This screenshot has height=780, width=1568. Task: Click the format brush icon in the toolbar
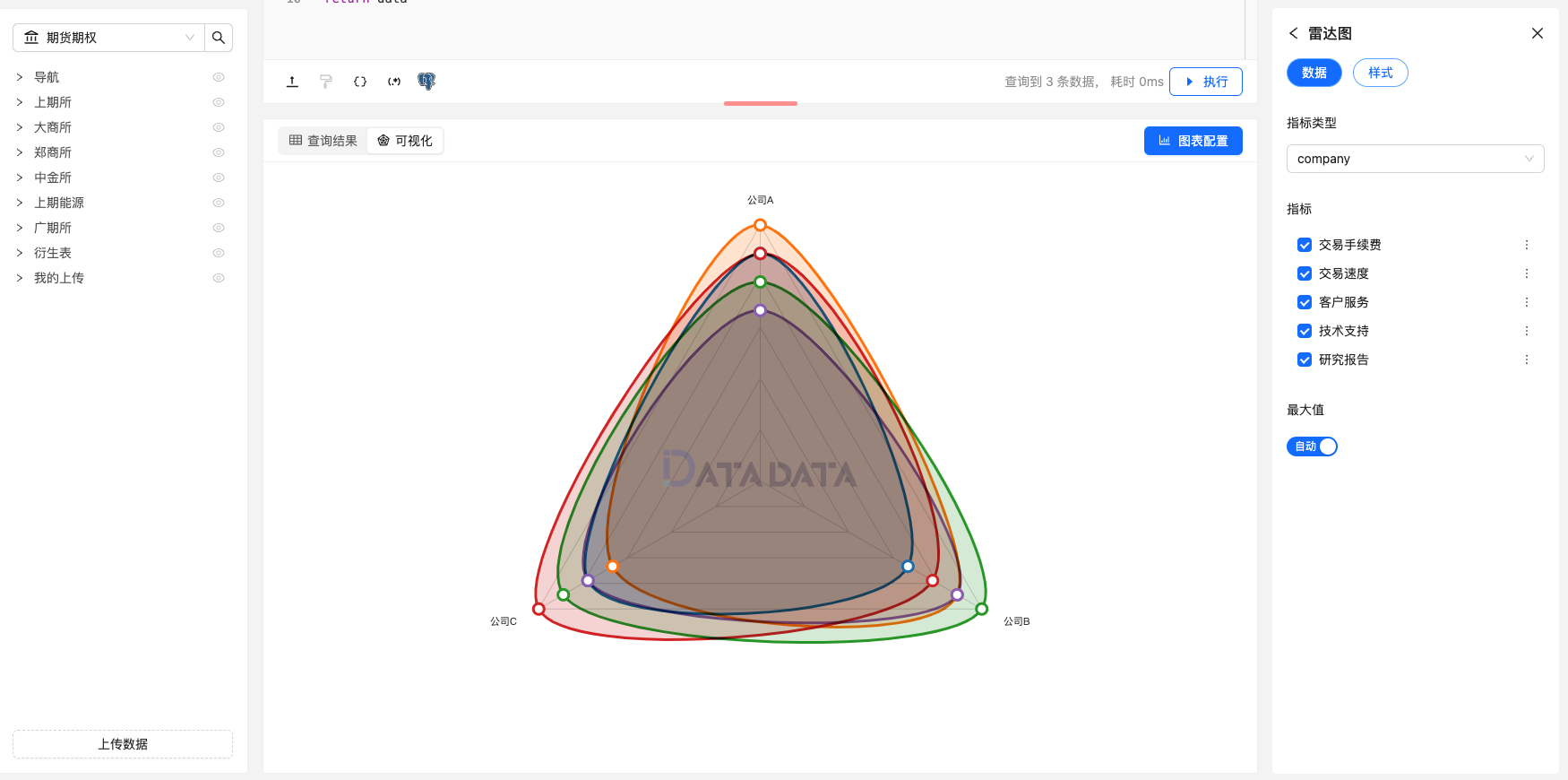click(326, 82)
